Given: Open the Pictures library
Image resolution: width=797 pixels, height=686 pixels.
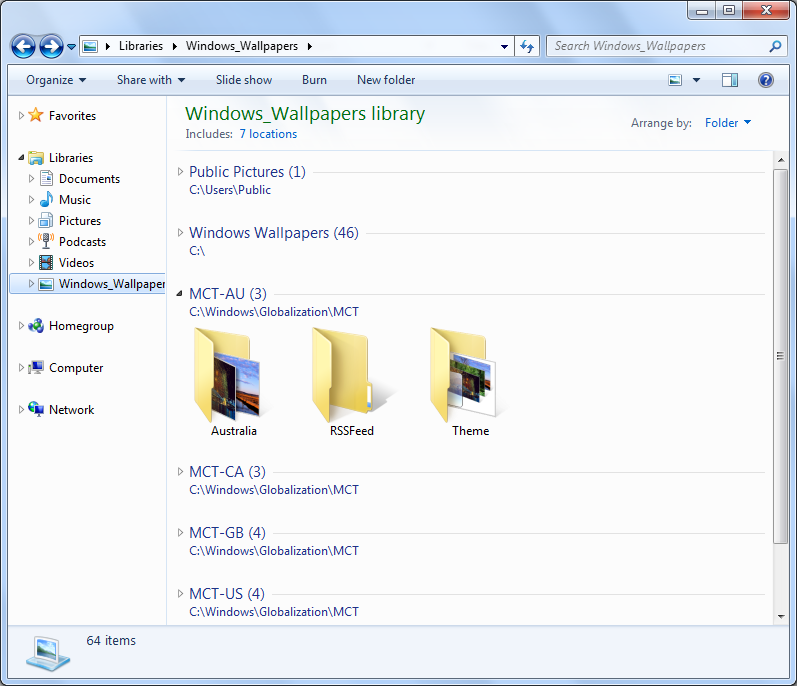Looking at the screenshot, I should click(x=80, y=221).
